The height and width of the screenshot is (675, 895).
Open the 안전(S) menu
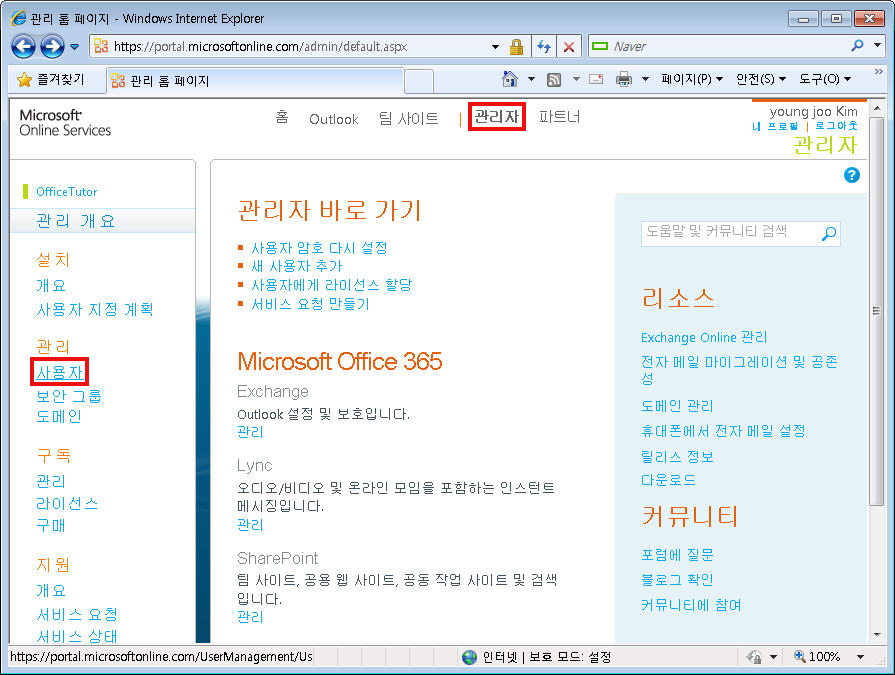click(761, 79)
